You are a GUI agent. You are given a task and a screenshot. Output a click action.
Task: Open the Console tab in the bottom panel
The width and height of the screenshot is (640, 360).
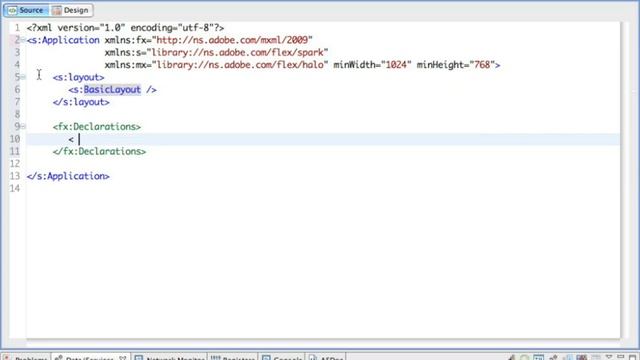tap(282, 358)
